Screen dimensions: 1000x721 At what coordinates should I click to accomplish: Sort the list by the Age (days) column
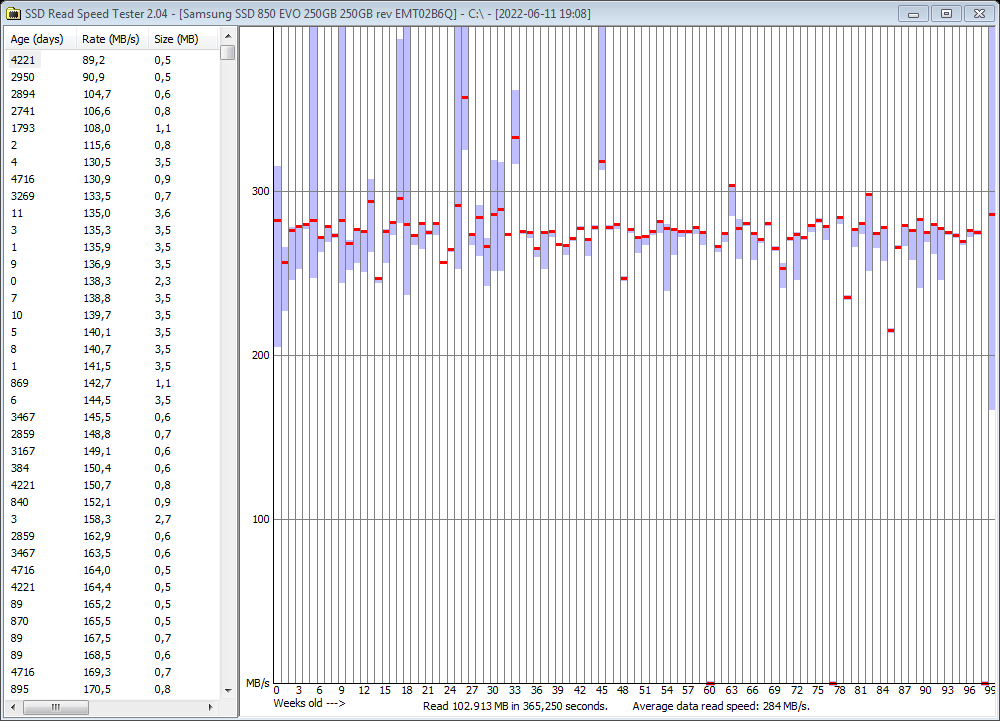click(36, 39)
